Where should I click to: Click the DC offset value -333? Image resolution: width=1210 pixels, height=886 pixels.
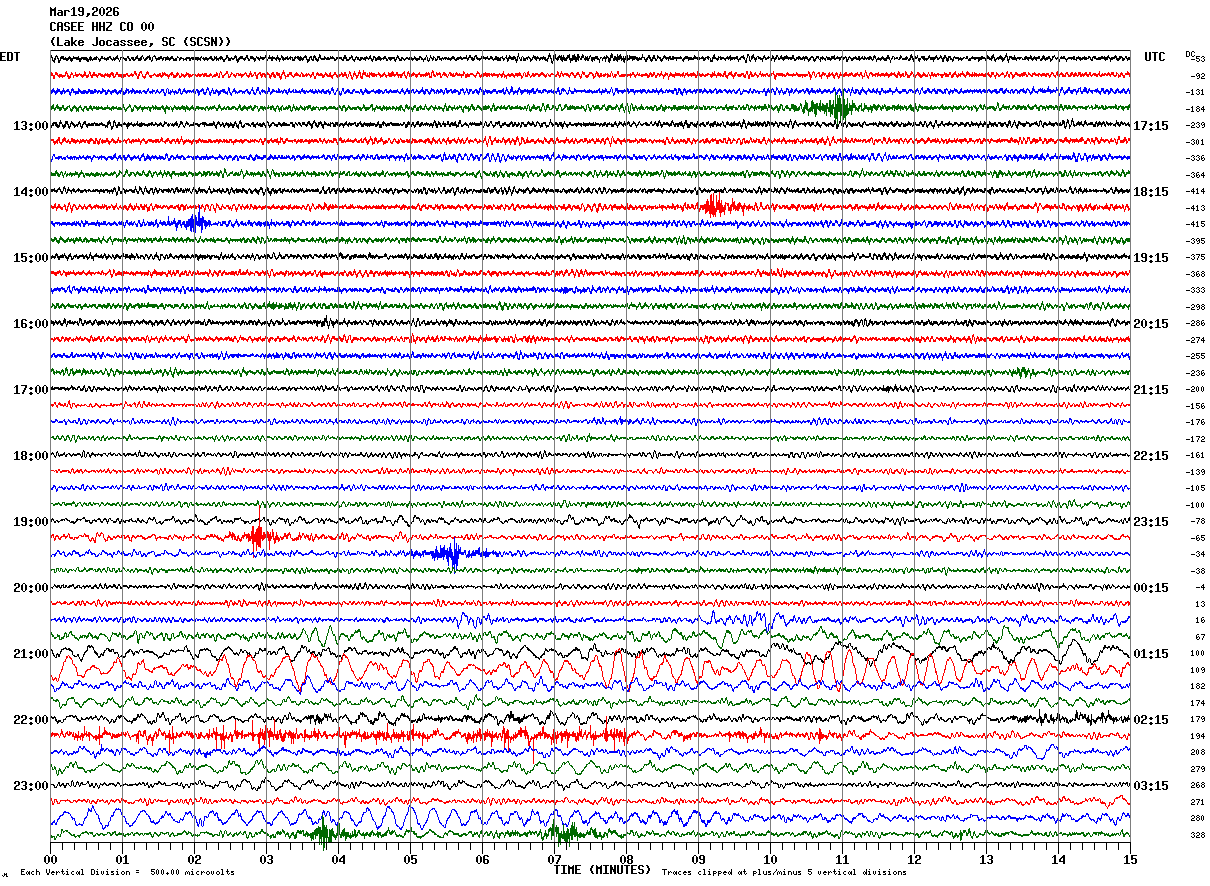[x=1195, y=290]
